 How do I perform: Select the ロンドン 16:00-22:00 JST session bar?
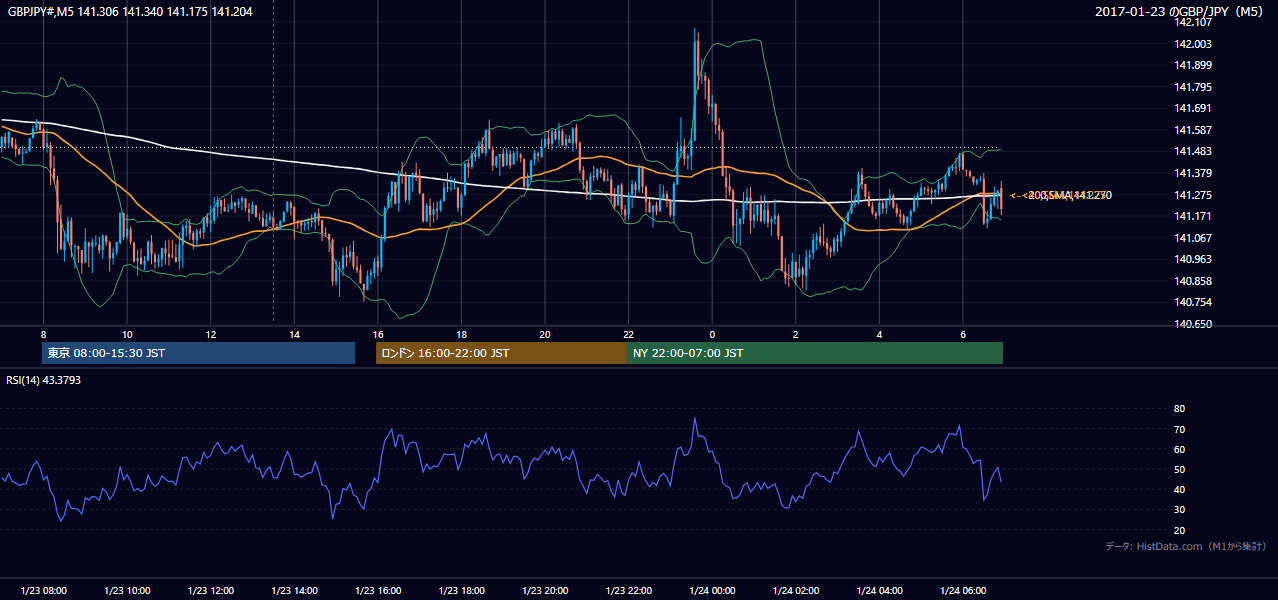coord(501,353)
